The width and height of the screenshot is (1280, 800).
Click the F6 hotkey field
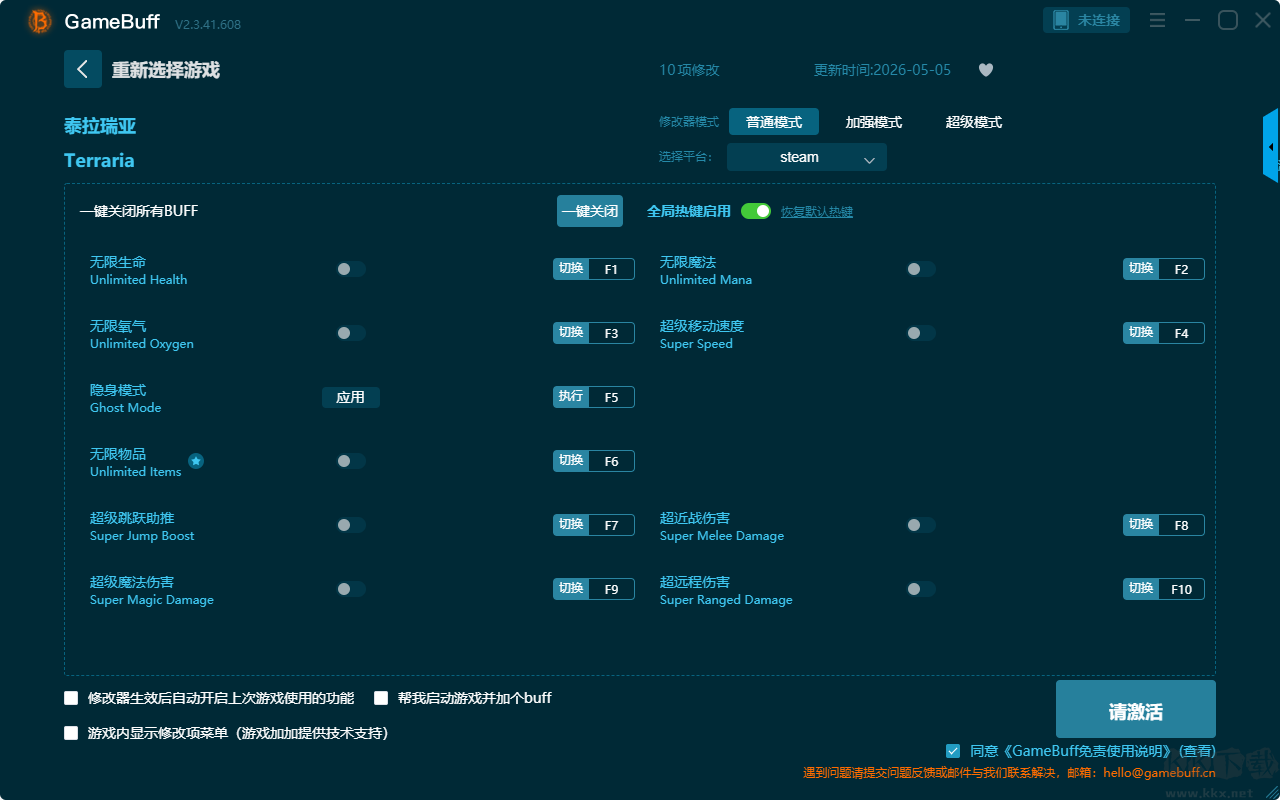[611, 461]
